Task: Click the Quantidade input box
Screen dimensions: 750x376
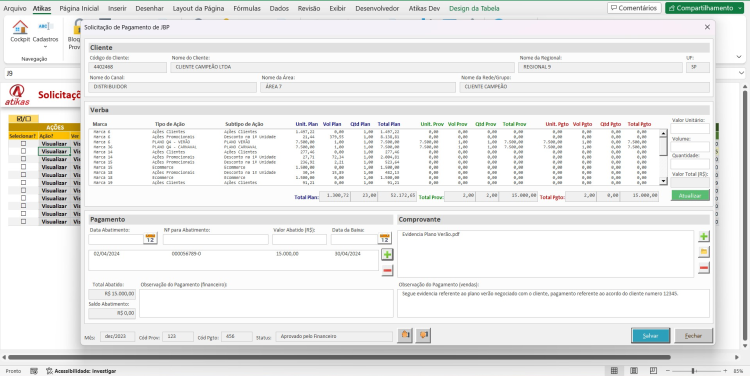Action: (690, 164)
